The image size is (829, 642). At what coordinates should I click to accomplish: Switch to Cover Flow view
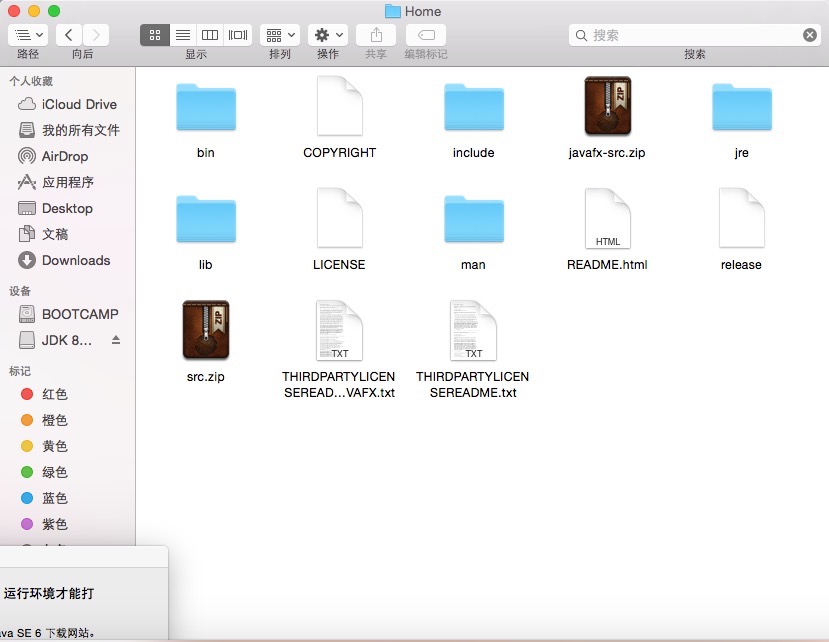click(x=237, y=35)
